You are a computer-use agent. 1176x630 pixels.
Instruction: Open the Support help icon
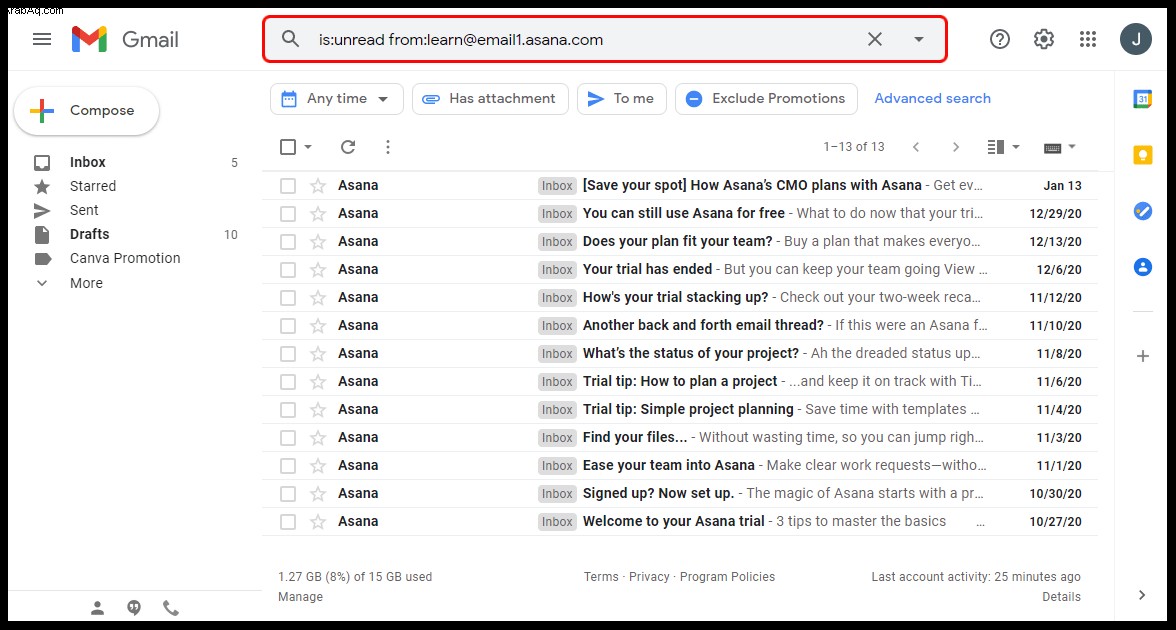[x=1000, y=39]
